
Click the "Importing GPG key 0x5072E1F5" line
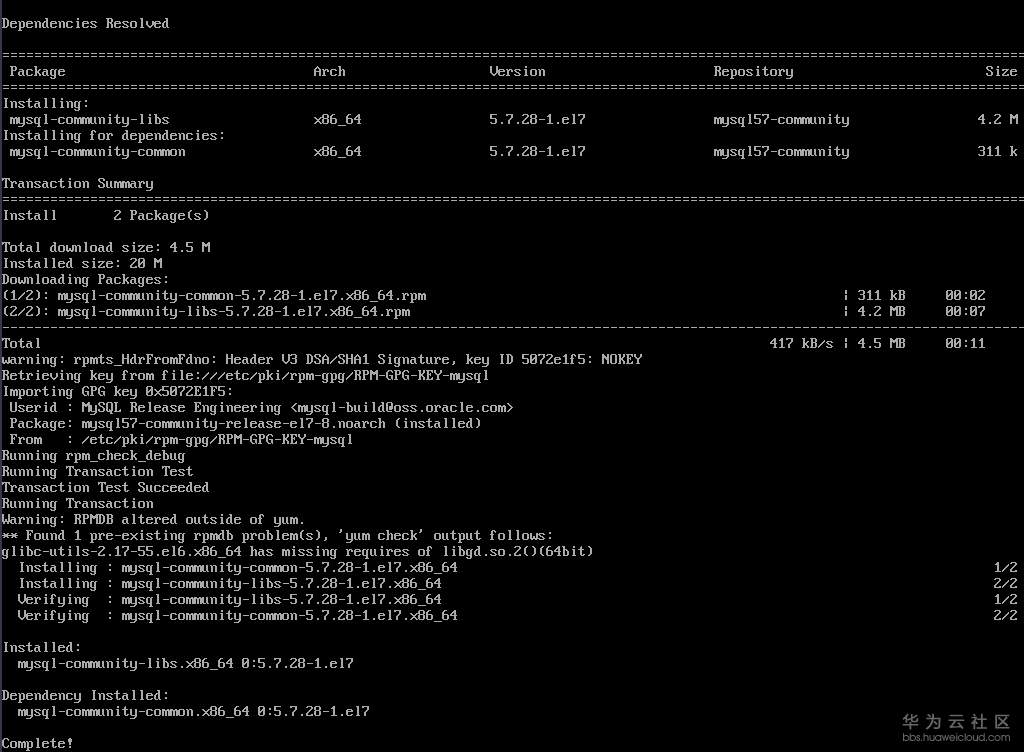point(118,392)
